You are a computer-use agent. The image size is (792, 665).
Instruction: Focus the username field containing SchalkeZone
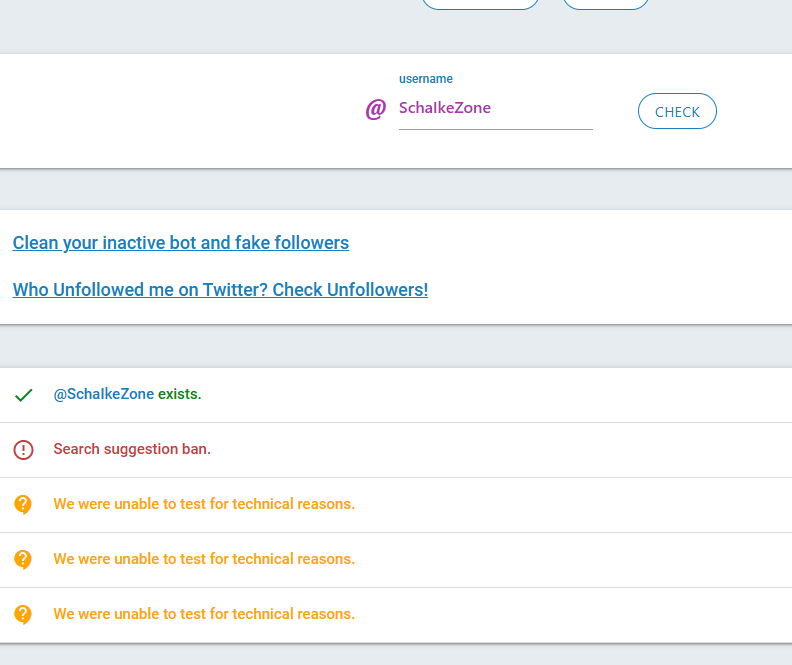tap(496, 108)
